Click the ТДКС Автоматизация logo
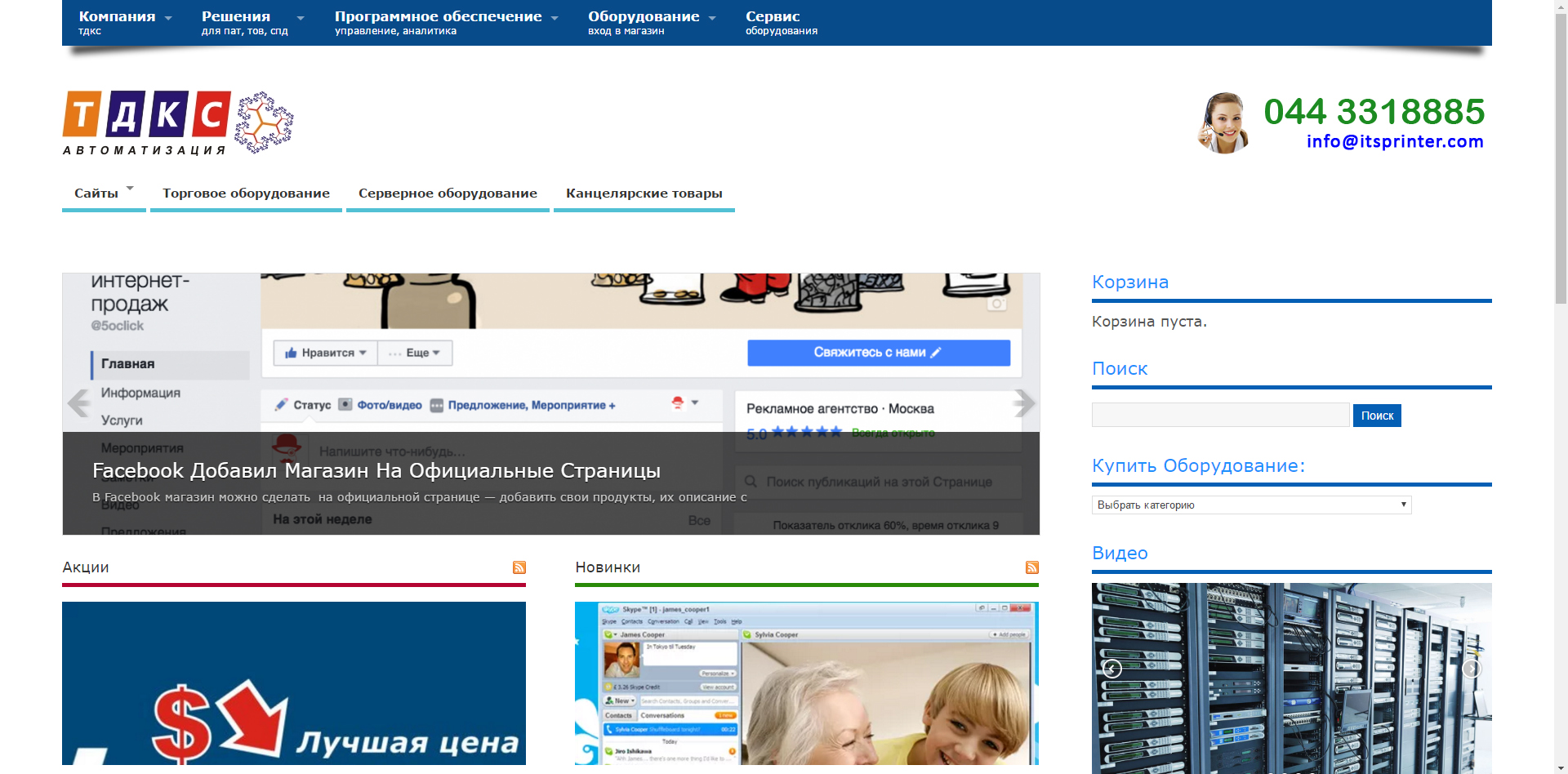The width and height of the screenshot is (1568, 774). 178,122
